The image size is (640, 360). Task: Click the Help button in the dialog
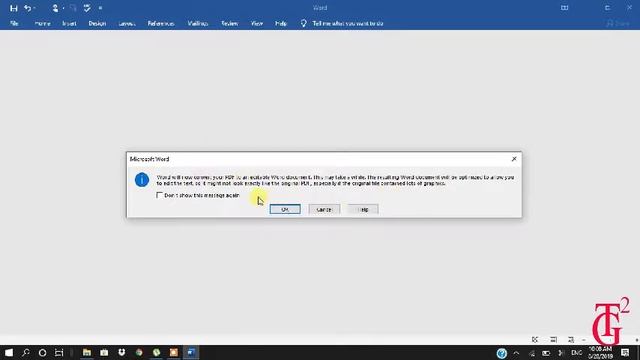point(363,209)
